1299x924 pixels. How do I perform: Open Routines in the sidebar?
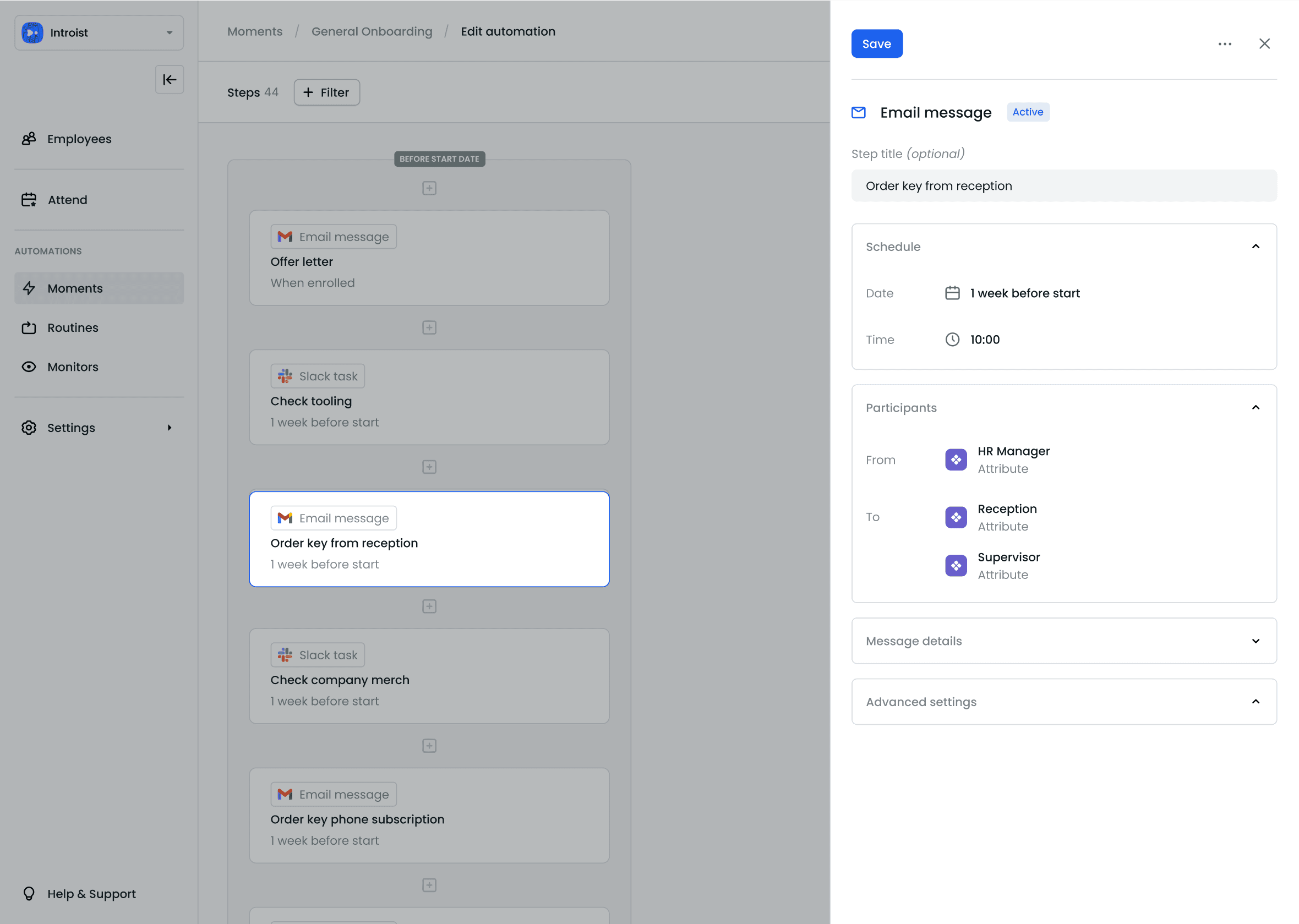click(73, 328)
